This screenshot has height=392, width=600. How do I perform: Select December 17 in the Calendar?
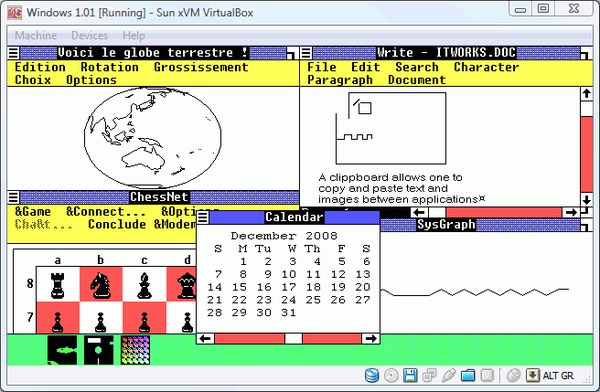(x=289, y=287)
